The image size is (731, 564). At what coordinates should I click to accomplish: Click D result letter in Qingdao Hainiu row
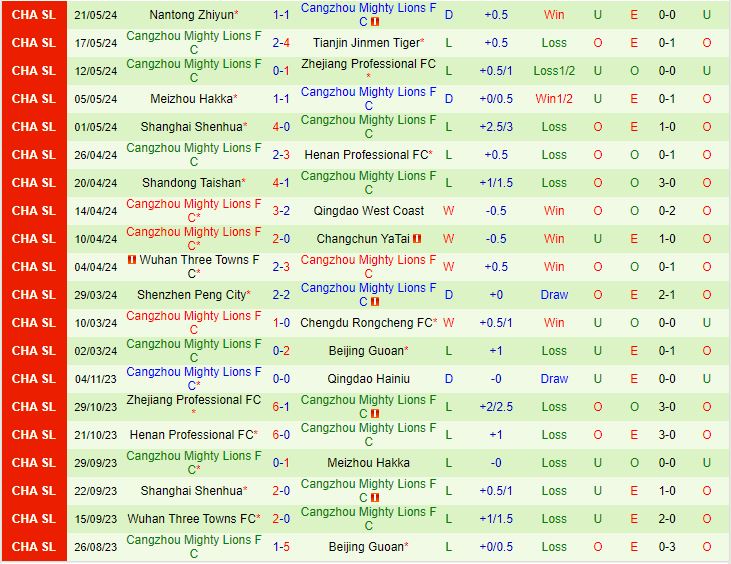pyautogui.click(x=448, y=378)
